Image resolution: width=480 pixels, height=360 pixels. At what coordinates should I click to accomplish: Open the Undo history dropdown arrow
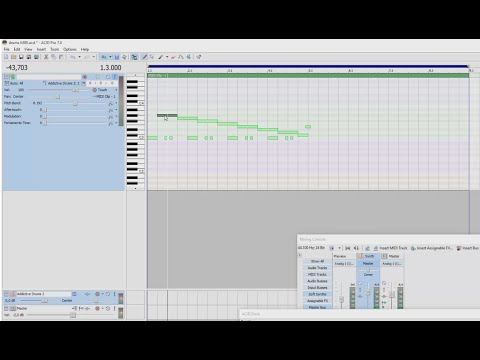click(79, 57)
